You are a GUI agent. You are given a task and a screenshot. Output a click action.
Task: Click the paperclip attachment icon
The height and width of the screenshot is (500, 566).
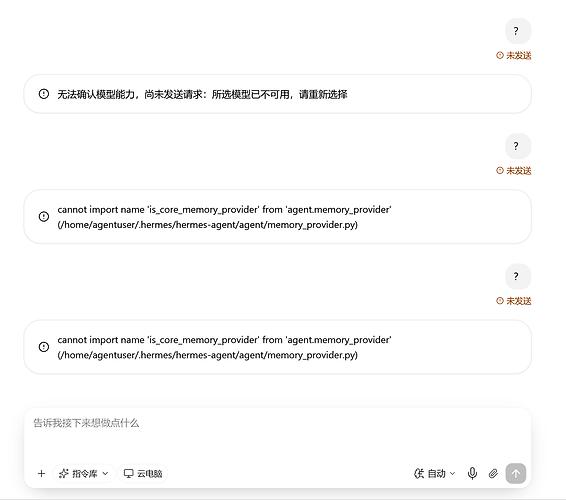click(x=493, y=473)
